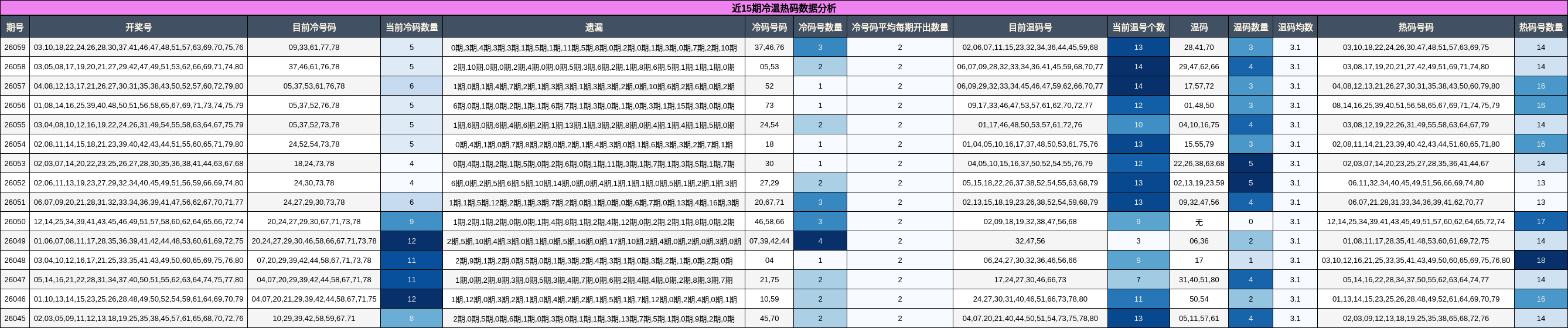Select current warm count 7 in row 26047
Viewport: 1568px width, 328px height.
tap(1138, 279)
